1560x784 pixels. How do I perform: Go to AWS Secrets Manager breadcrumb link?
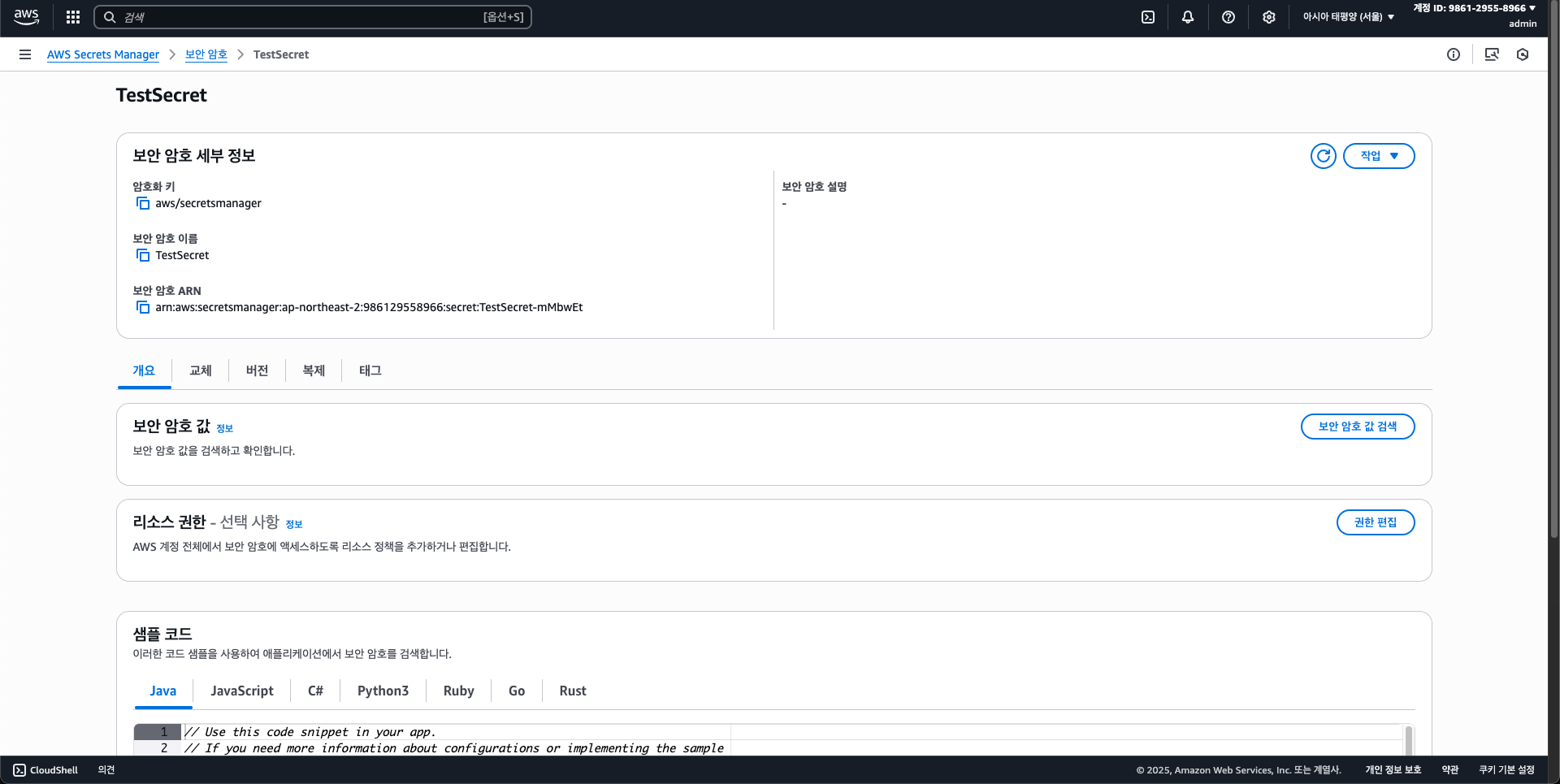coord(103,54)
